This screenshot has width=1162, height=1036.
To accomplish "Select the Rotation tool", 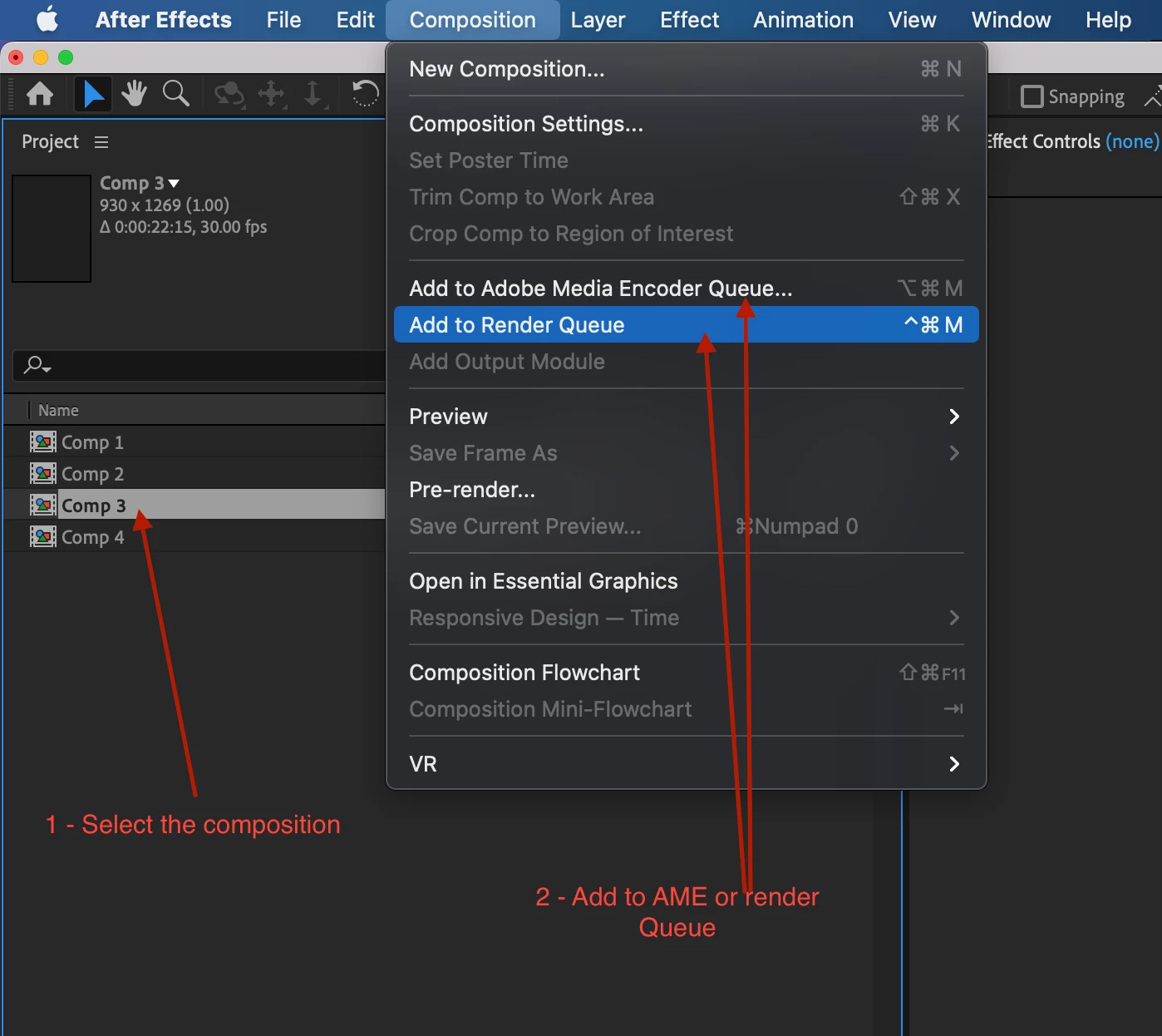I will 365,93.
